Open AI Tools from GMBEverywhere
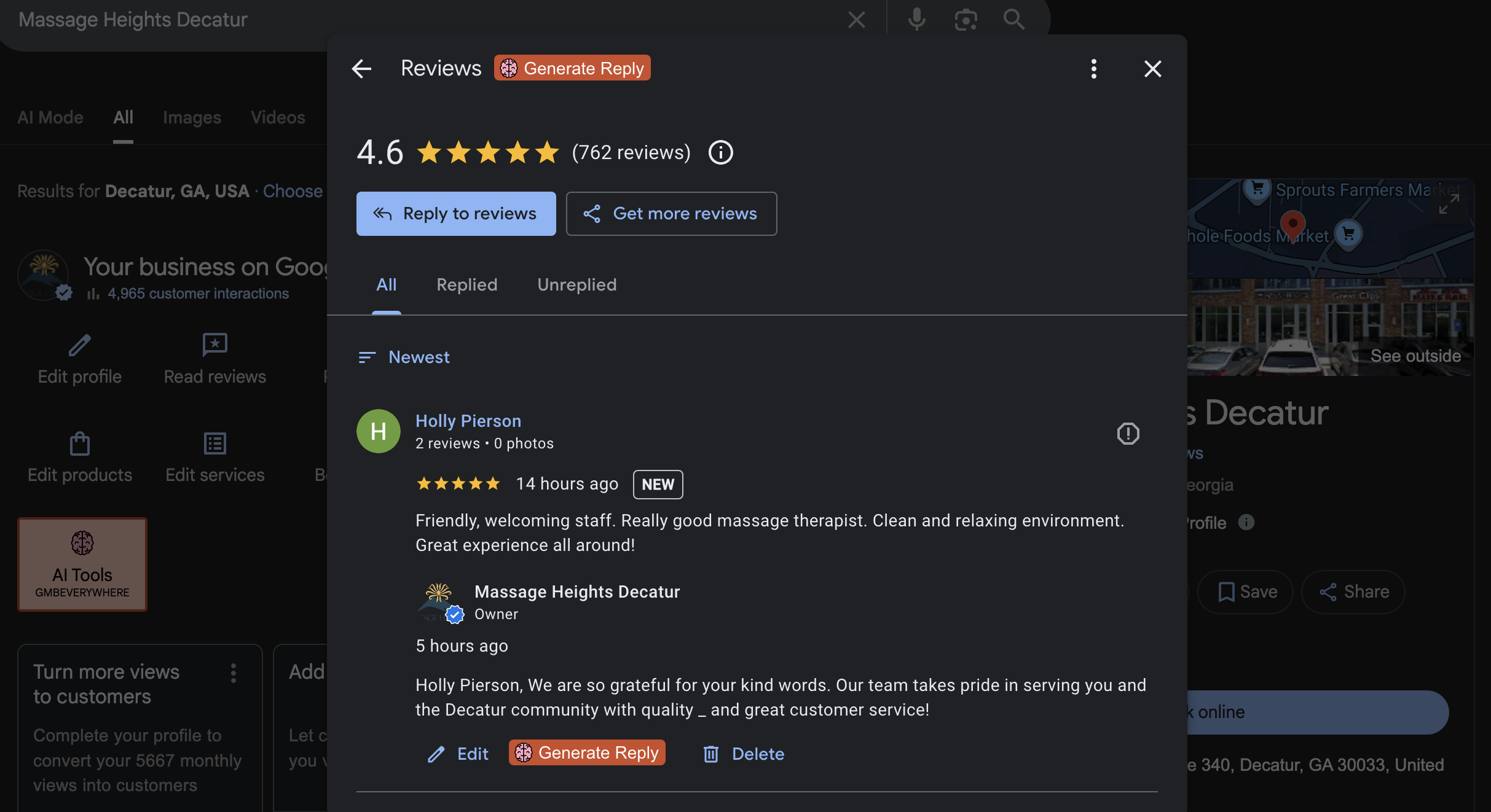 point(82,564)
